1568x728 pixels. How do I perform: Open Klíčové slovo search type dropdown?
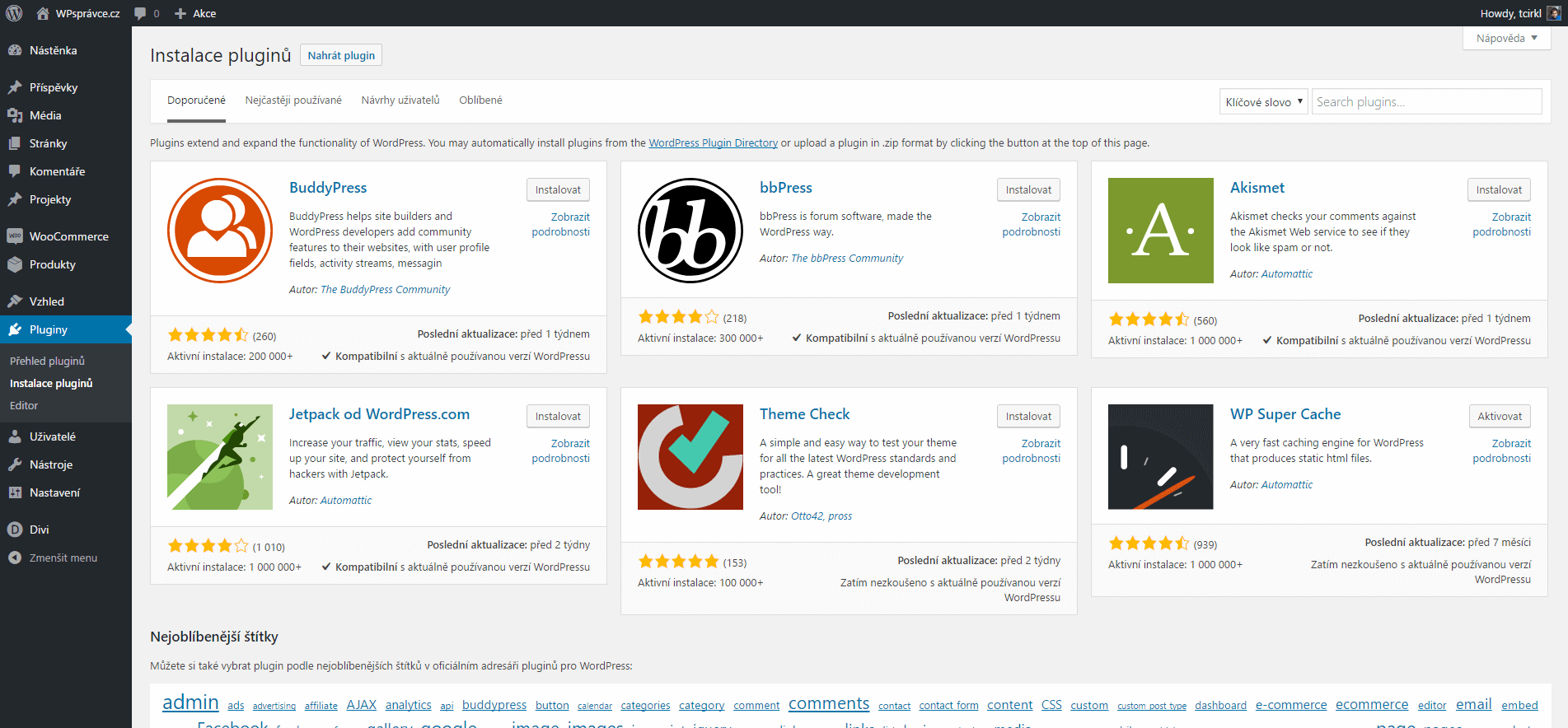tap(1264, 101)
